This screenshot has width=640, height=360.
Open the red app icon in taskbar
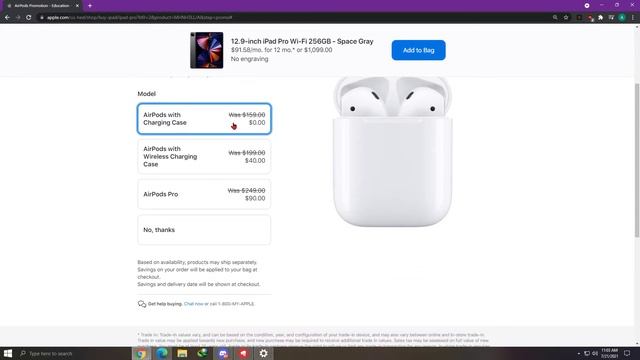[x=244, y=353]
